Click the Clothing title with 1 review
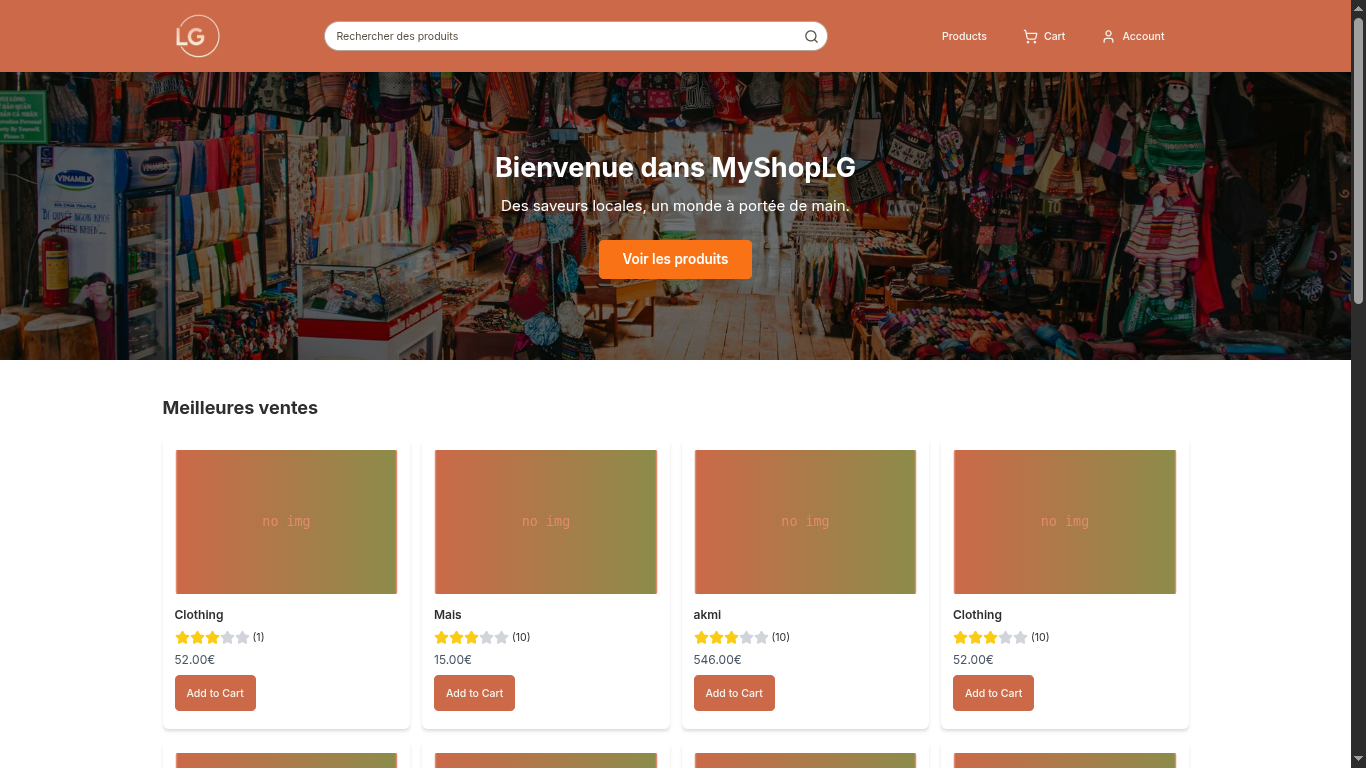Screen dimensions: 1366x768 point(199,615)
